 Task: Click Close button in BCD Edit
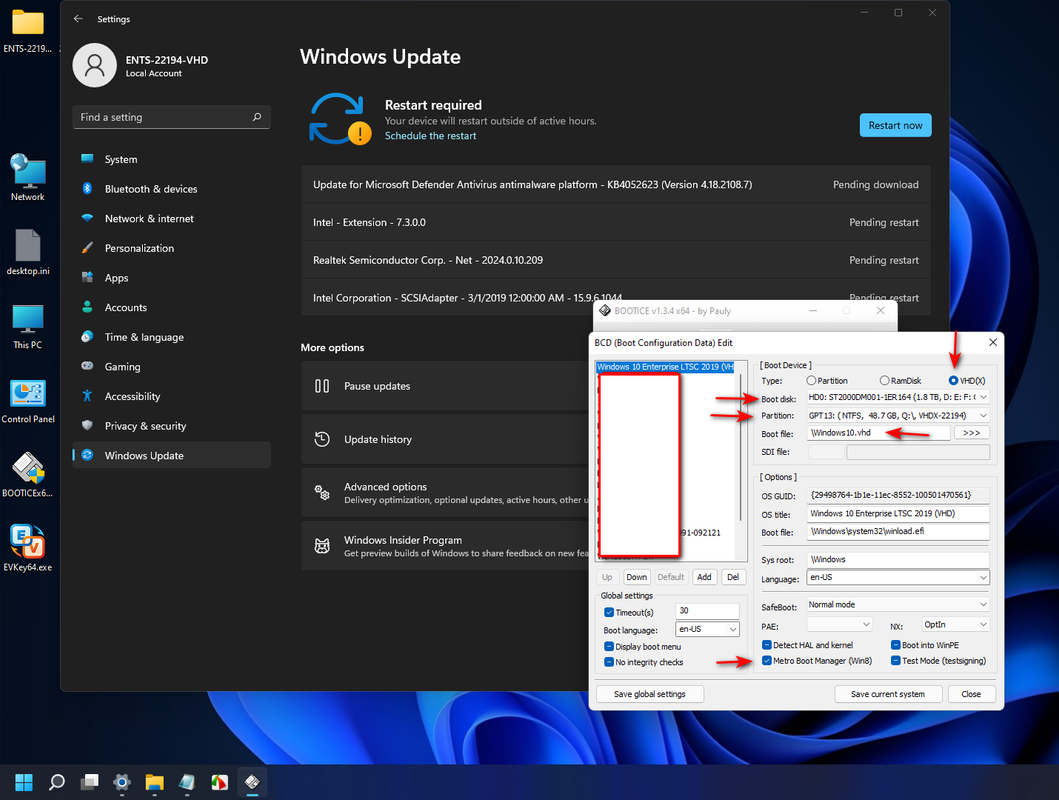(x=971, y=694)
